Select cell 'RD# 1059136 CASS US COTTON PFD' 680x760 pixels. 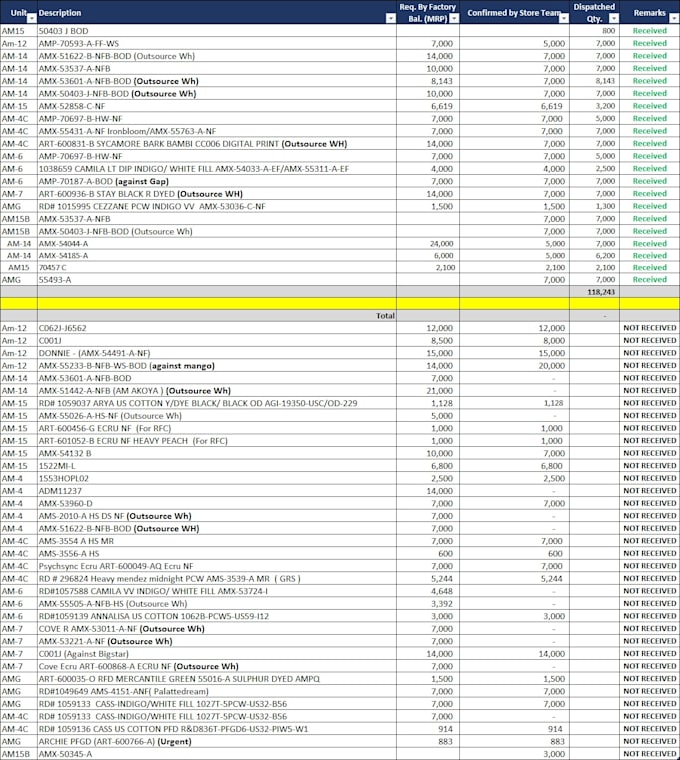pos(217,729)
